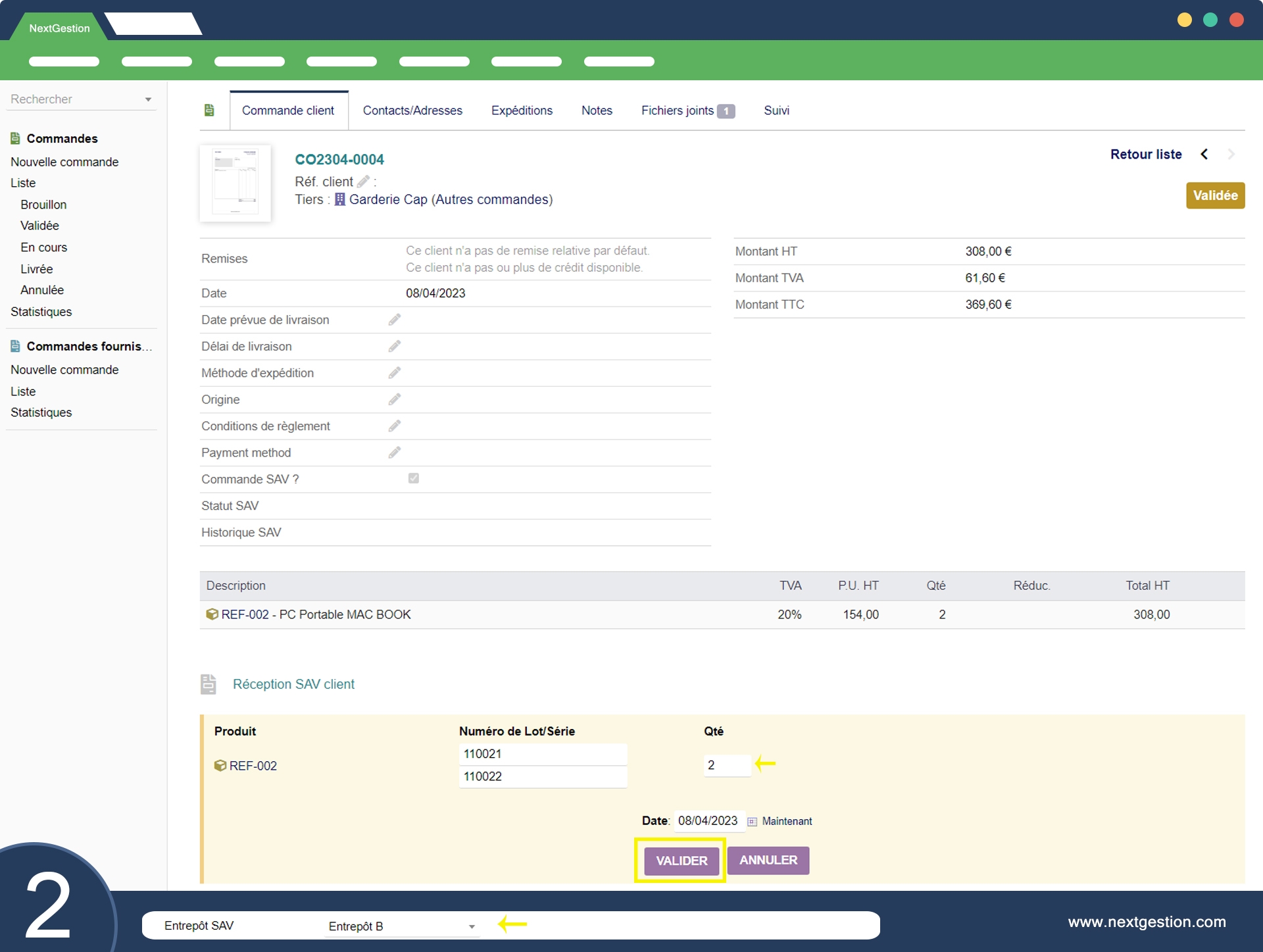Edit Date prévue de livraison pencil icon

click(x=395, y=320)
